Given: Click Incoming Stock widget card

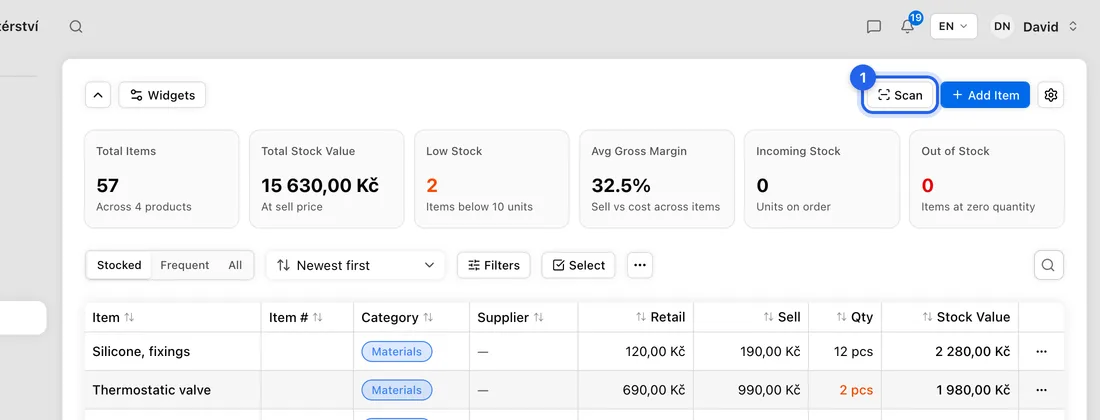Looking at the screenshot, I should pyautogui.click(x=821, y=179).
